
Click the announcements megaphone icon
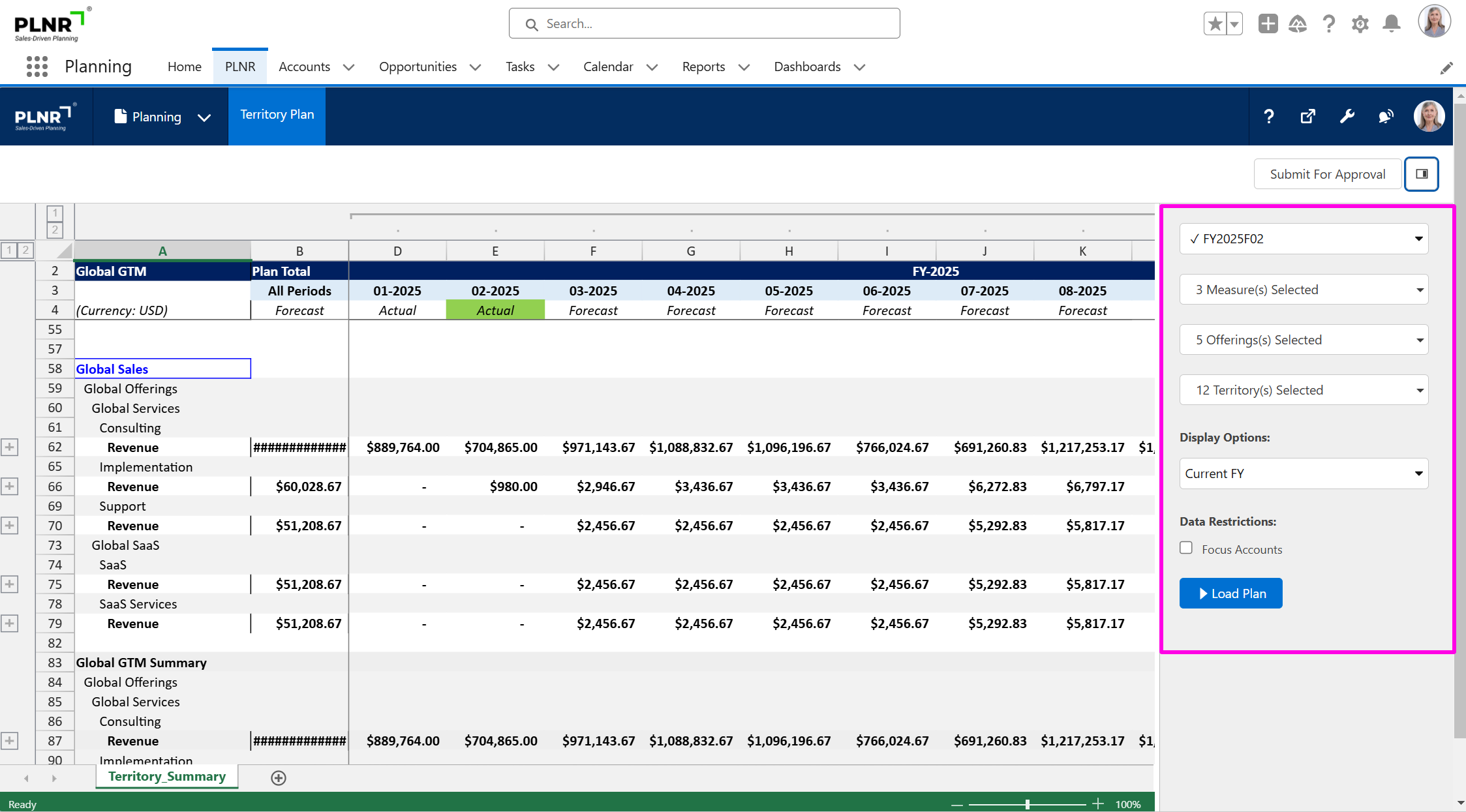(x=1386, y=117)
